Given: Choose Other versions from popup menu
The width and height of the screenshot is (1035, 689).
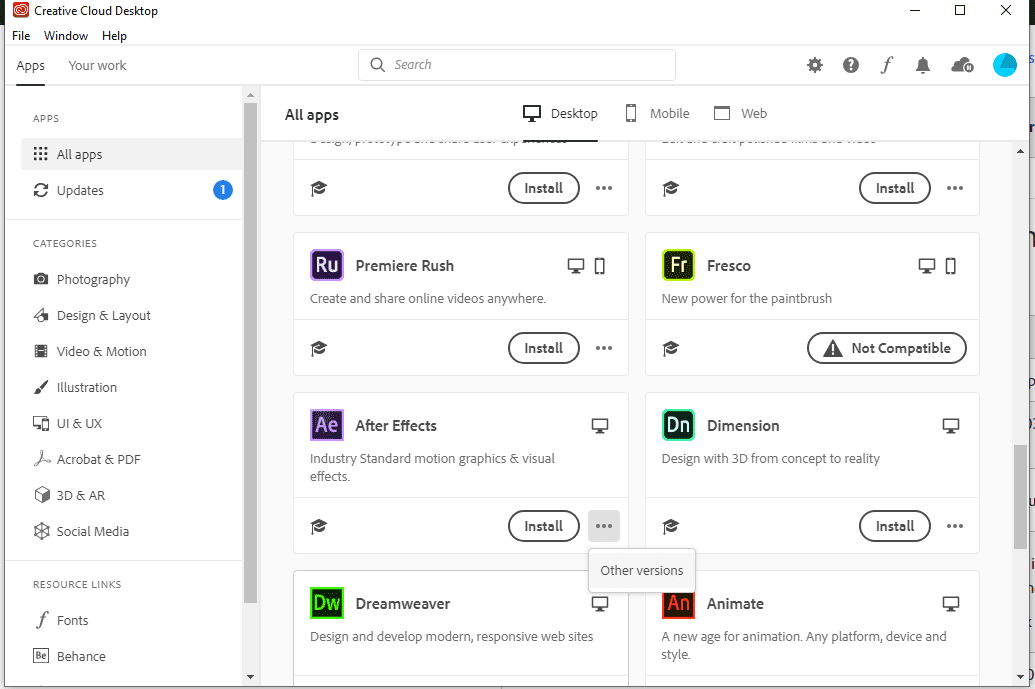Looking at the screenshot, I should (x=642, y=570).
